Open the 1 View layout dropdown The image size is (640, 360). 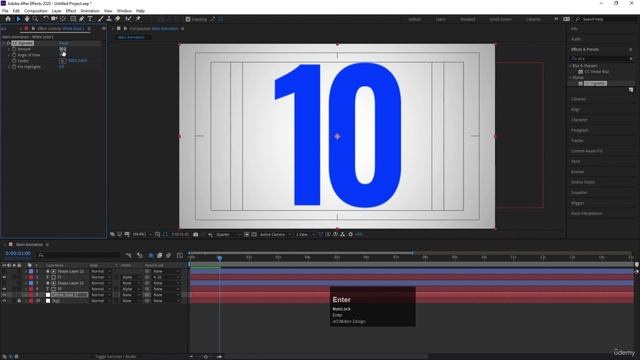point(305,235)
